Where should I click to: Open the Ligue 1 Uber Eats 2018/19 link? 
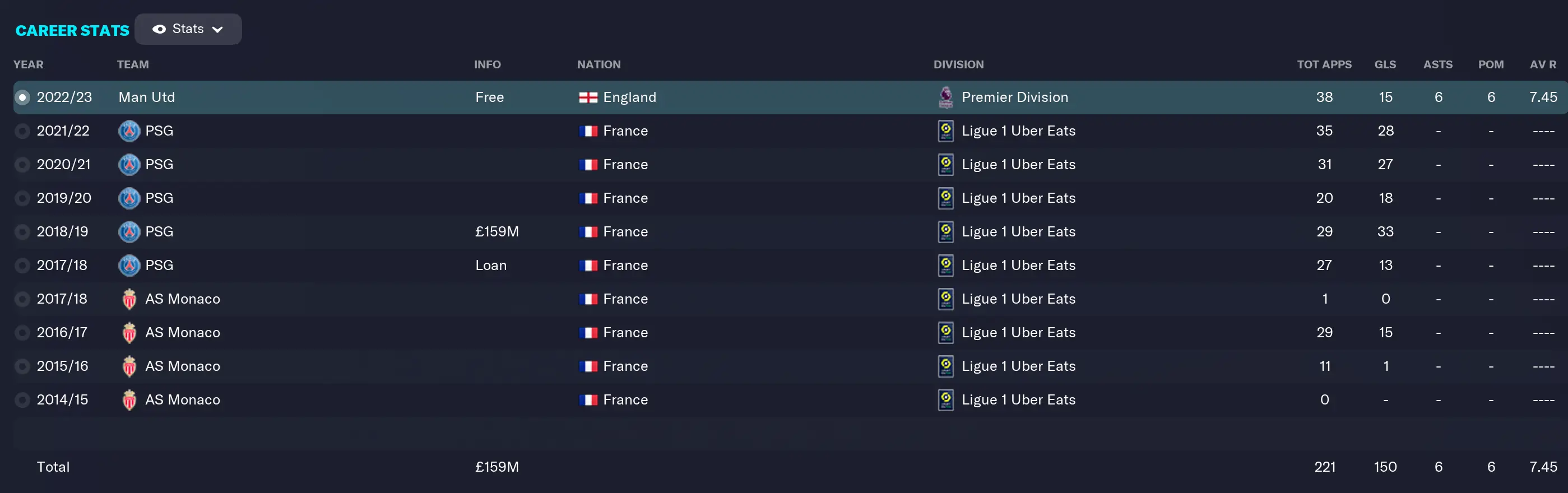tap(1018, 232)
